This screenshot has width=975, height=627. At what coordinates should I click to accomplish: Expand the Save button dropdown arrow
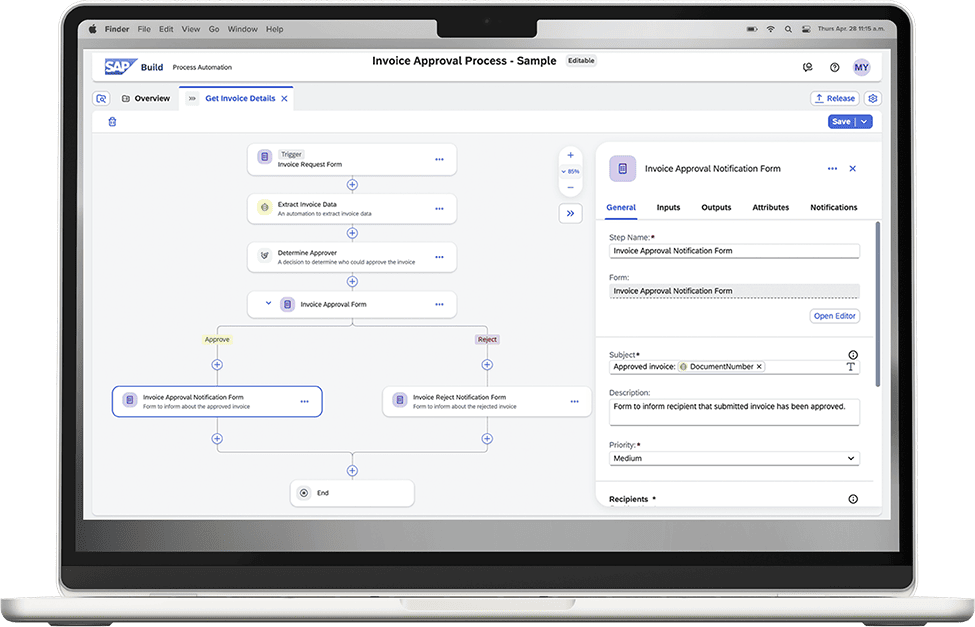tap(864, 122)
